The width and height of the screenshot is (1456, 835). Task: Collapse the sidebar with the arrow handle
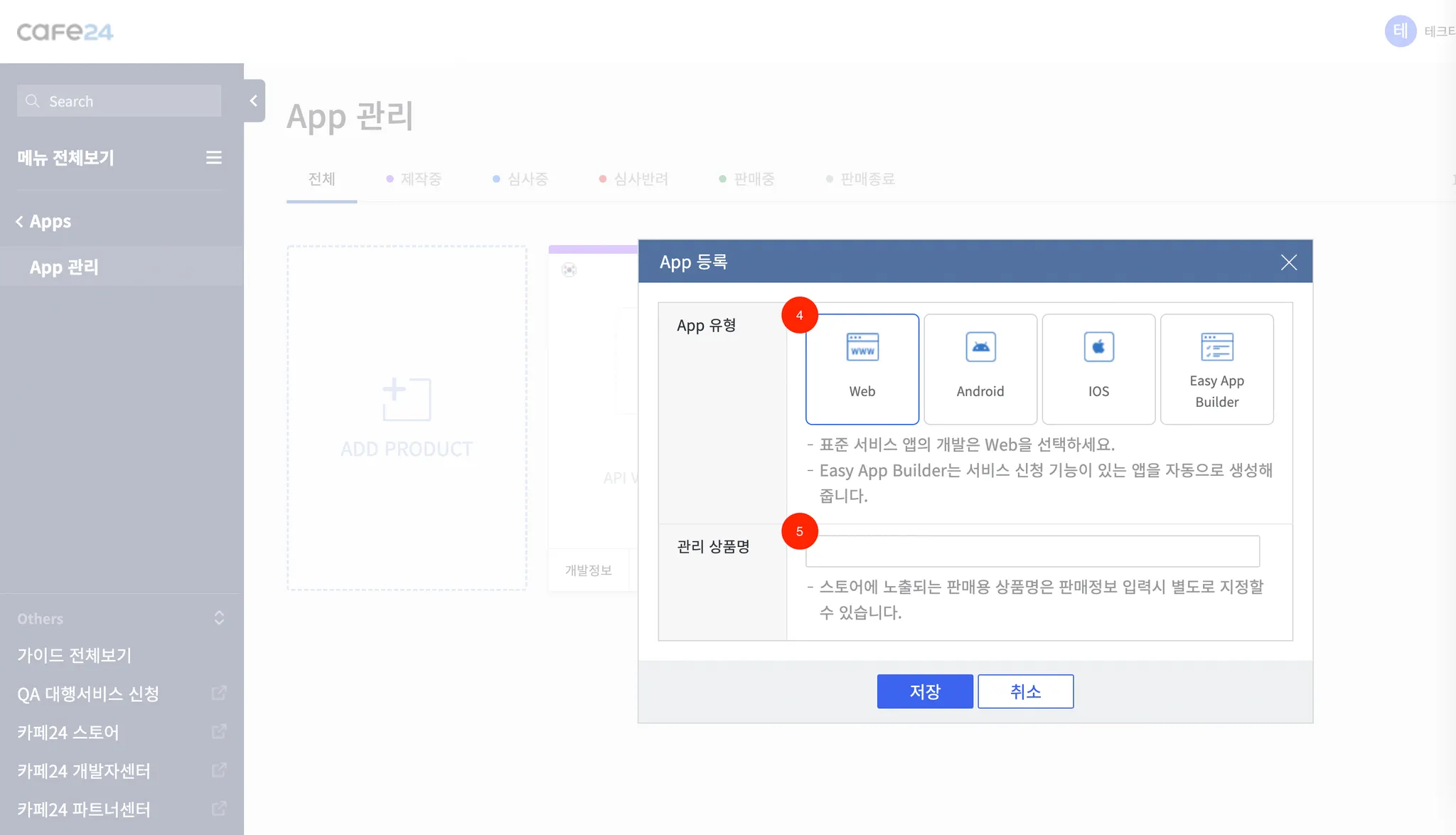pyautogui.click(x=254, y=101)
